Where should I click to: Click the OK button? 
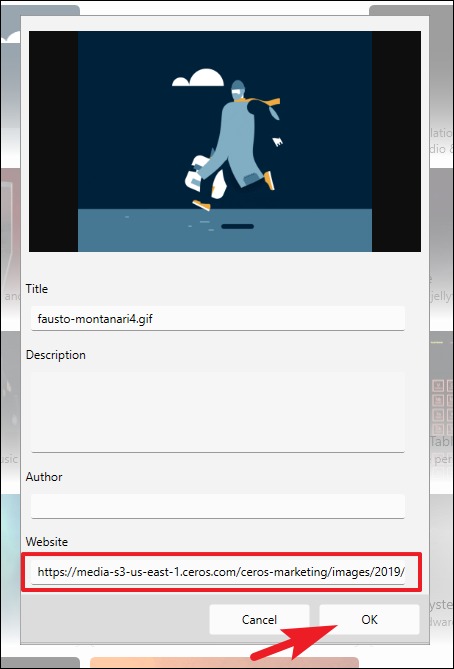point(369,619)
